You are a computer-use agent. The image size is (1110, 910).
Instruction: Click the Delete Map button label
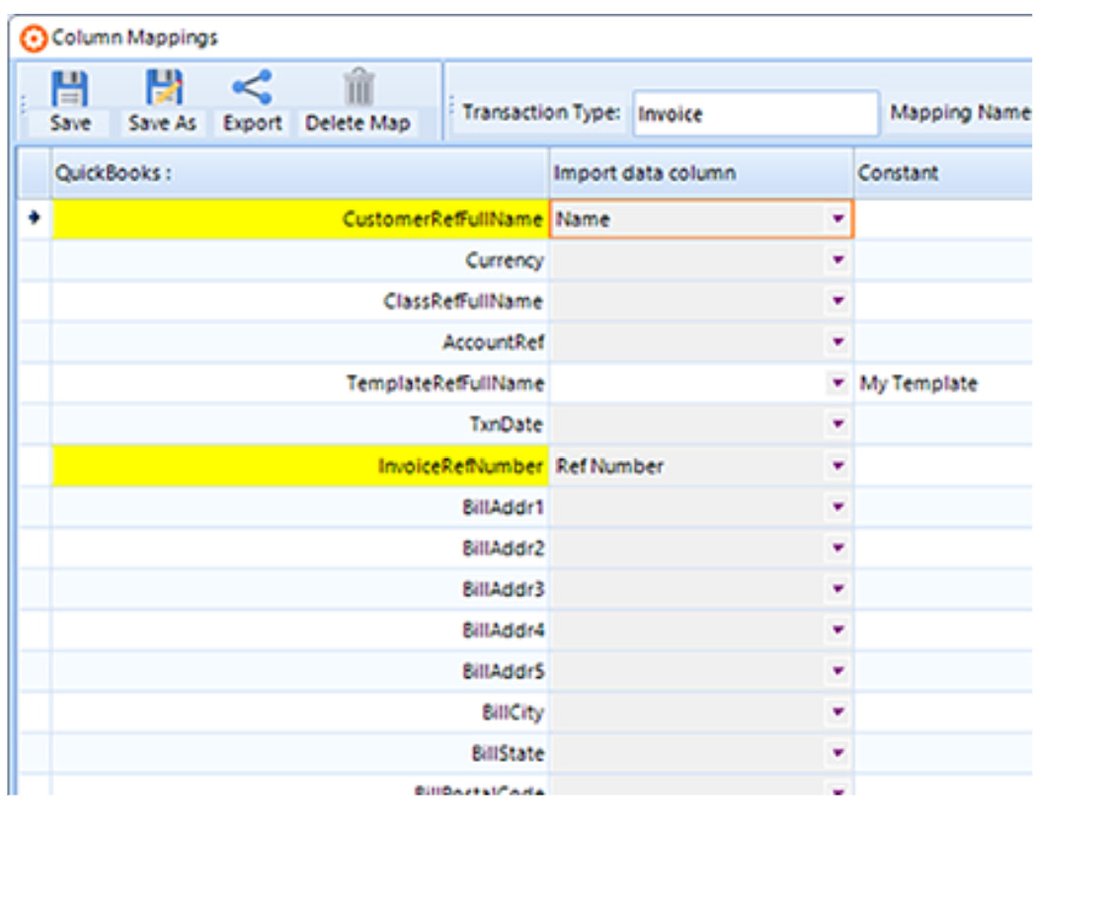tap(357, 123)
